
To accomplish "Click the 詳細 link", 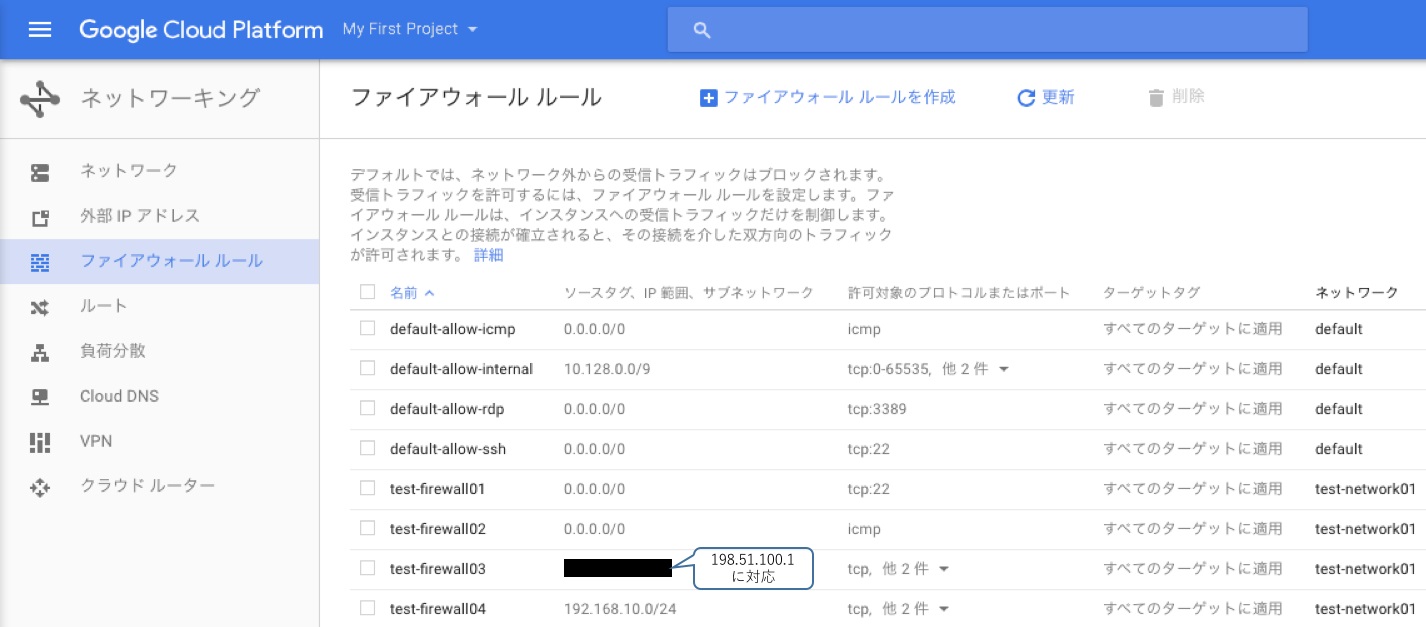I will (x=488, y=255).
